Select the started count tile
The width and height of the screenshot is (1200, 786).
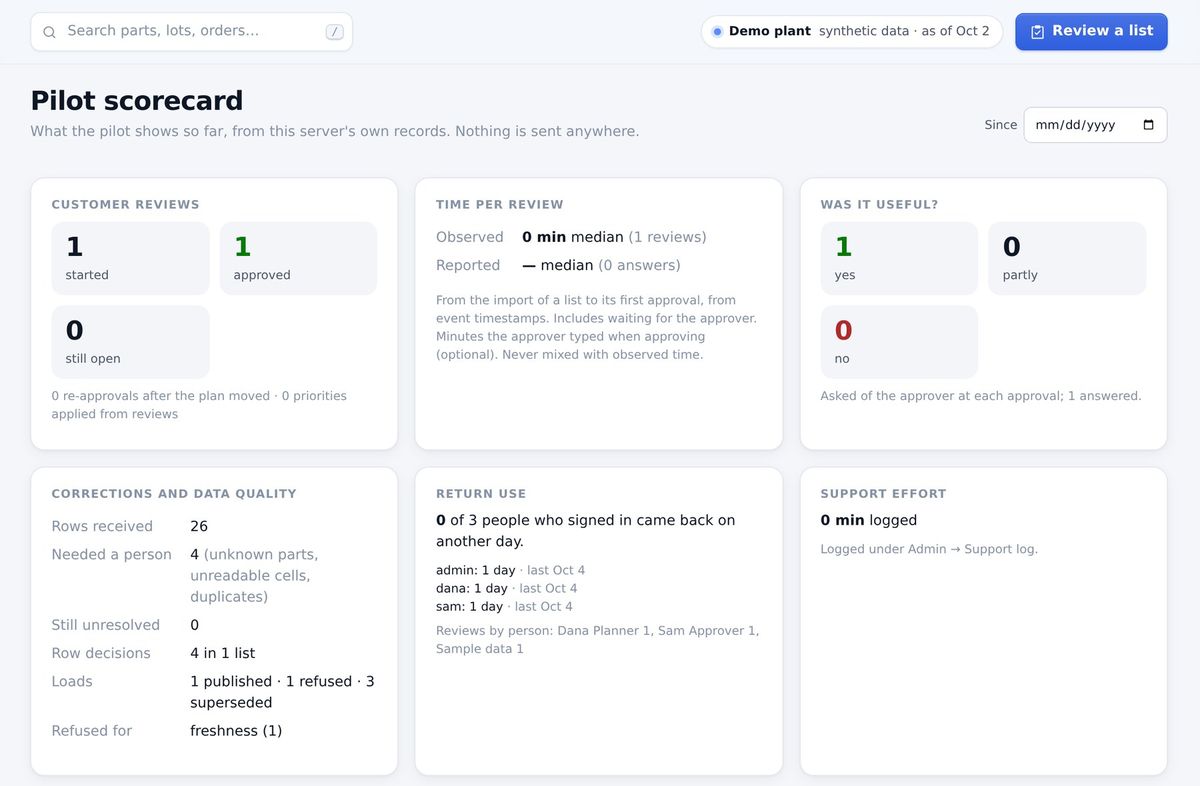point(130,258)
